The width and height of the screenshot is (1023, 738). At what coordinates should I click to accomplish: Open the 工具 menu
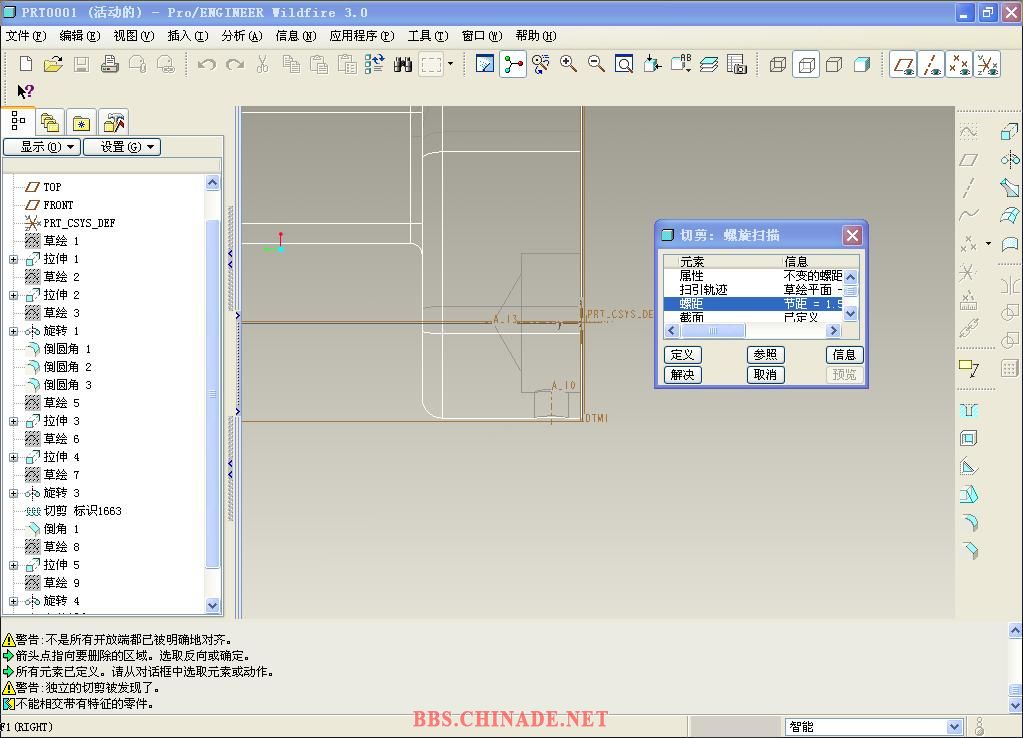click(x=428, y=36)
